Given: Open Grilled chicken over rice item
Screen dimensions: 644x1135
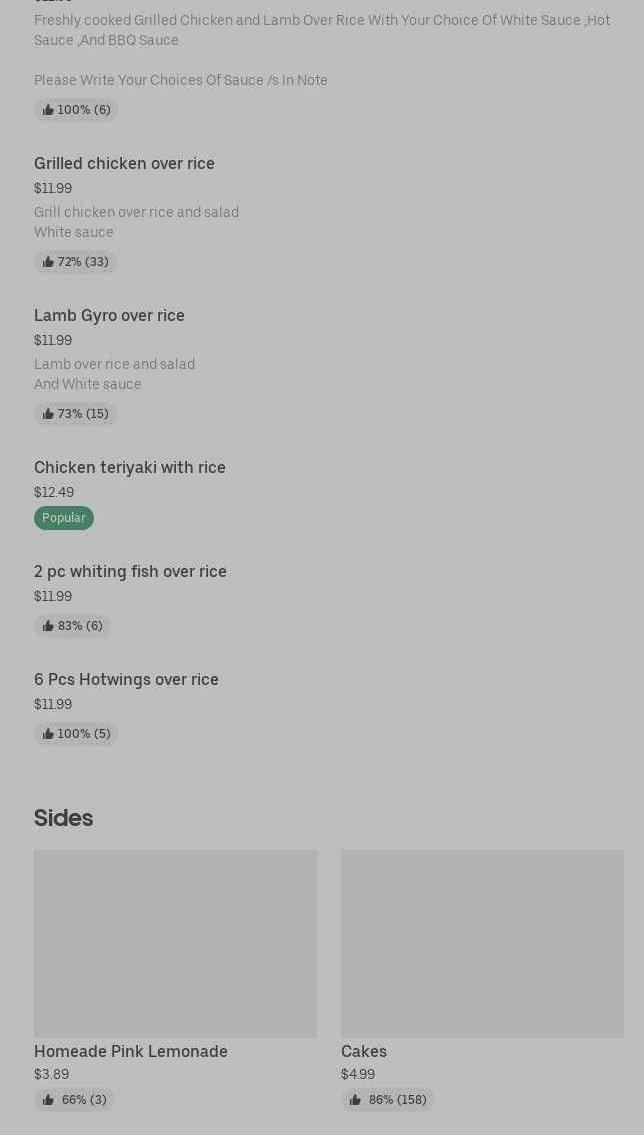Looking at the screenshot, I should point(124,163).
